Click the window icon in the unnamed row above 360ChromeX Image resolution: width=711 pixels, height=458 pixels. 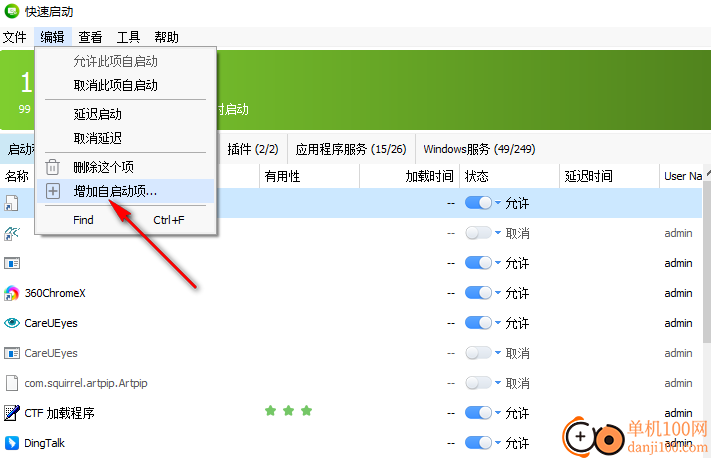click(x=12, y=263)
